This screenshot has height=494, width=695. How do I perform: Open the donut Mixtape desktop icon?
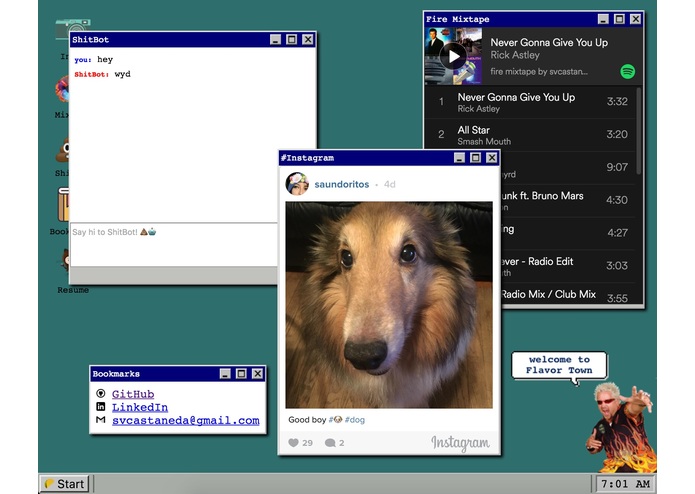pyautogui.click(x=62, y=90)
